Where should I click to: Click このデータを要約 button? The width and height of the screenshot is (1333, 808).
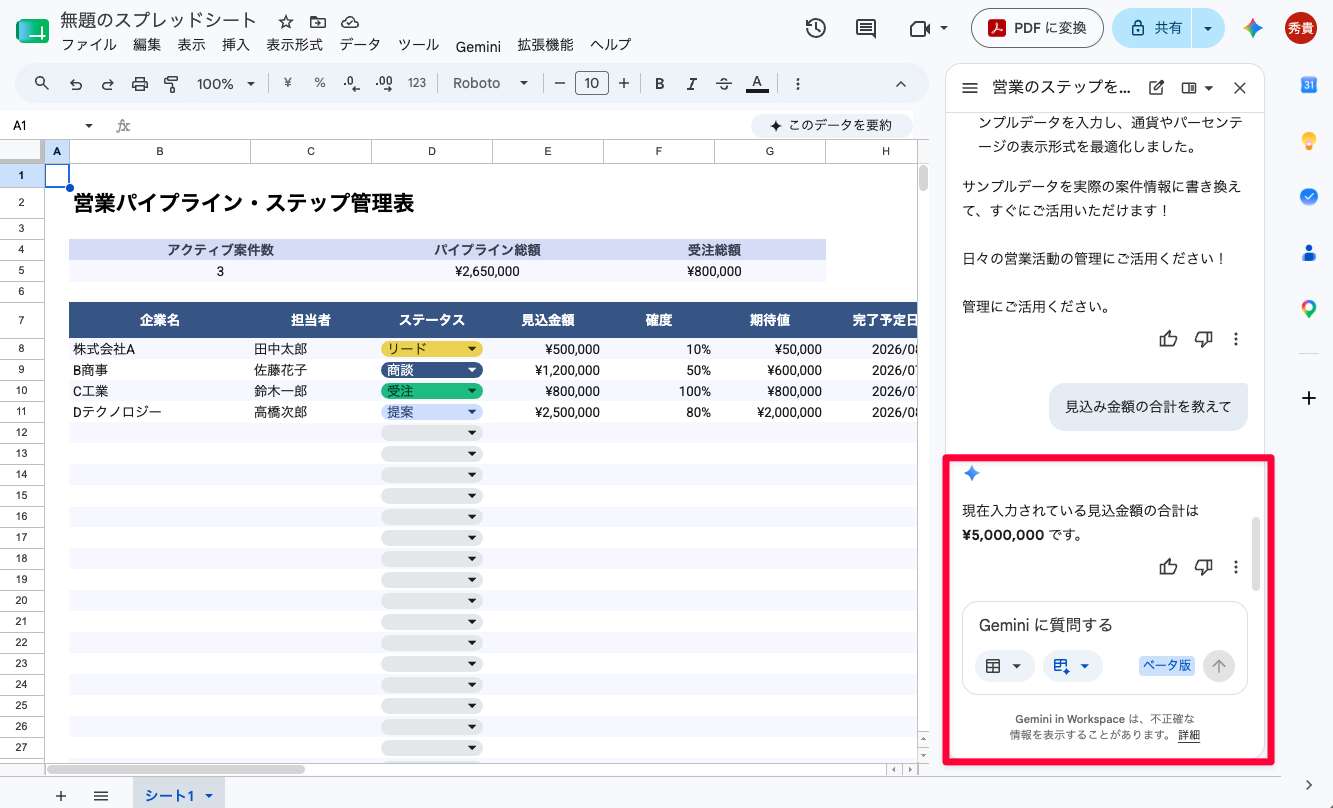coord(831,126)
